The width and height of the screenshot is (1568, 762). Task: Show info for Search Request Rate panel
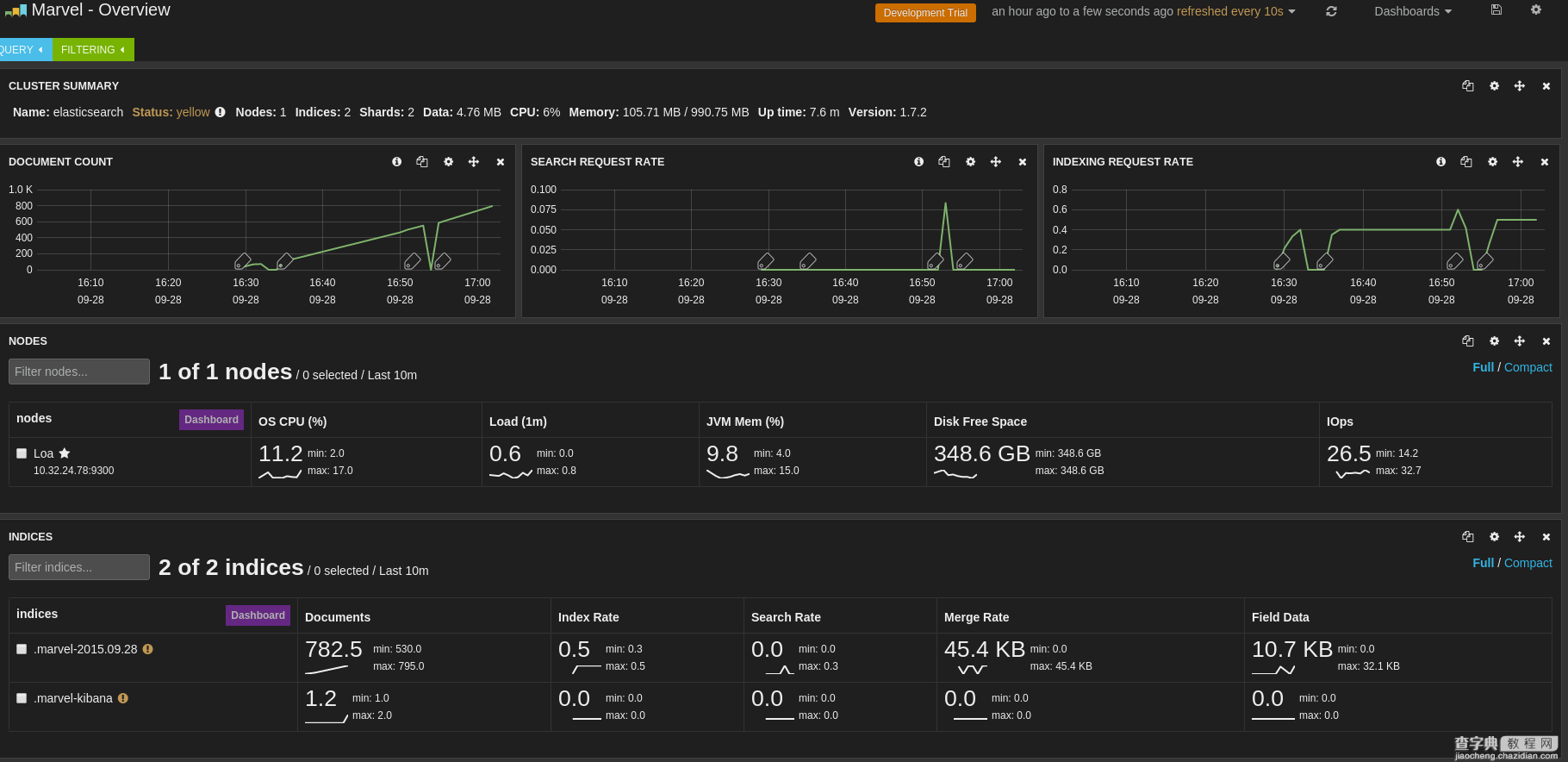[x=919, y=162]
